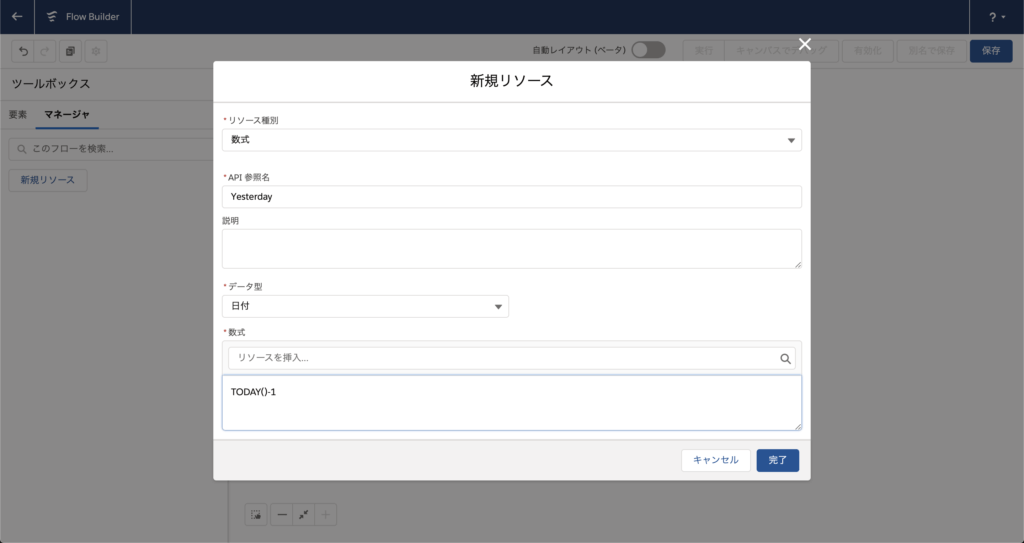Toggle the 自動レイアウト (ベータ) switch
The width and height of the screenshot is (1024, 543).
point(648,50)
